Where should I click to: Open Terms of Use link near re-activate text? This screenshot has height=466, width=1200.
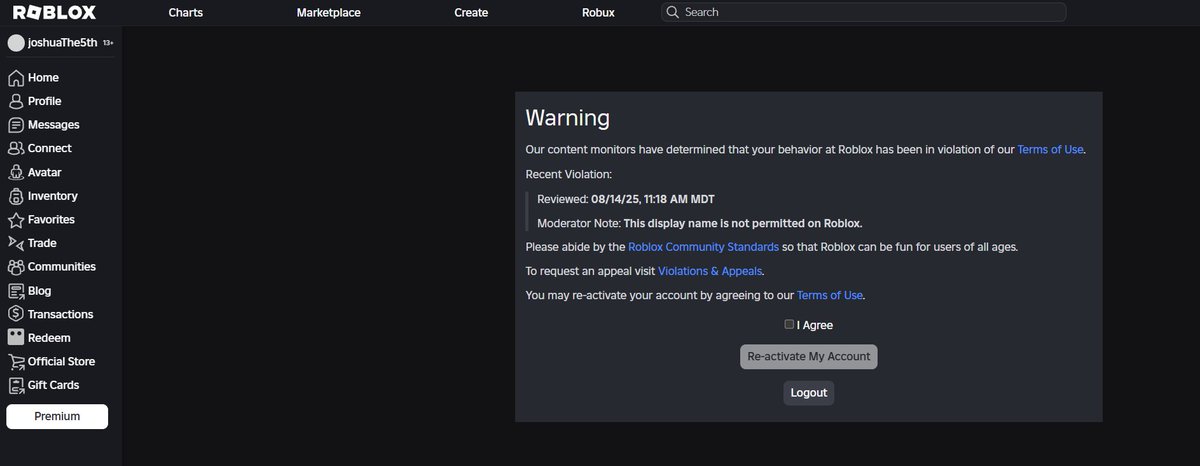[x=830, y=296]
